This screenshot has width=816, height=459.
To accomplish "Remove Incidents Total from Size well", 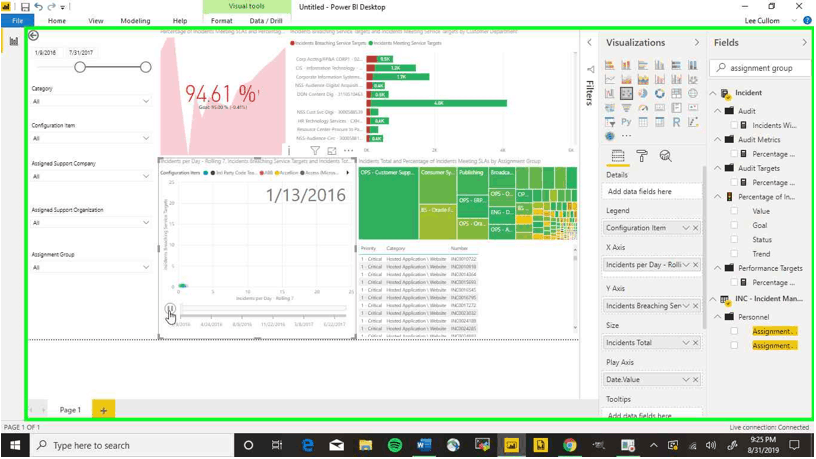I will point(696,343).
